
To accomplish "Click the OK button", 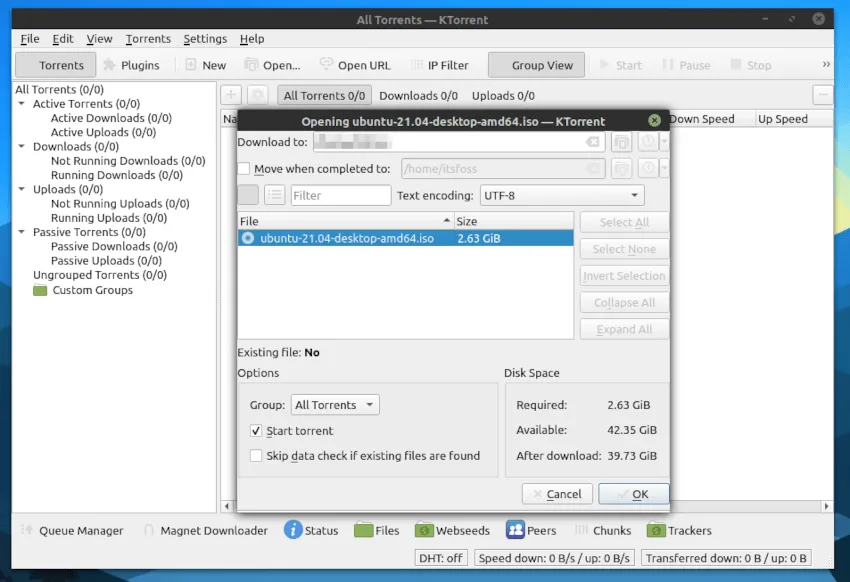I will [633, 494].
